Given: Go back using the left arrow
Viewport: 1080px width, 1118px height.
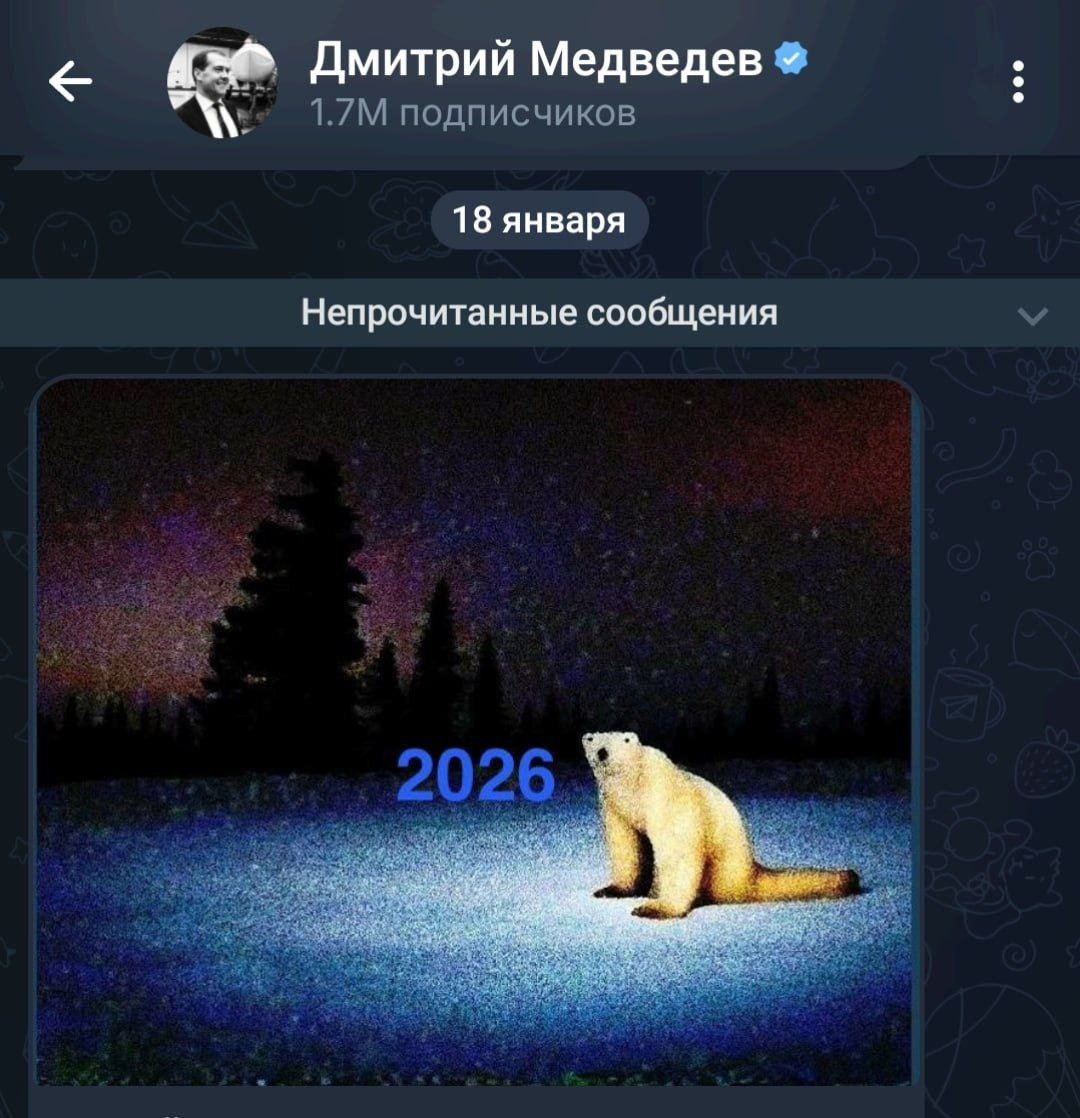Looking at the screenshot, I should point(71,81).
